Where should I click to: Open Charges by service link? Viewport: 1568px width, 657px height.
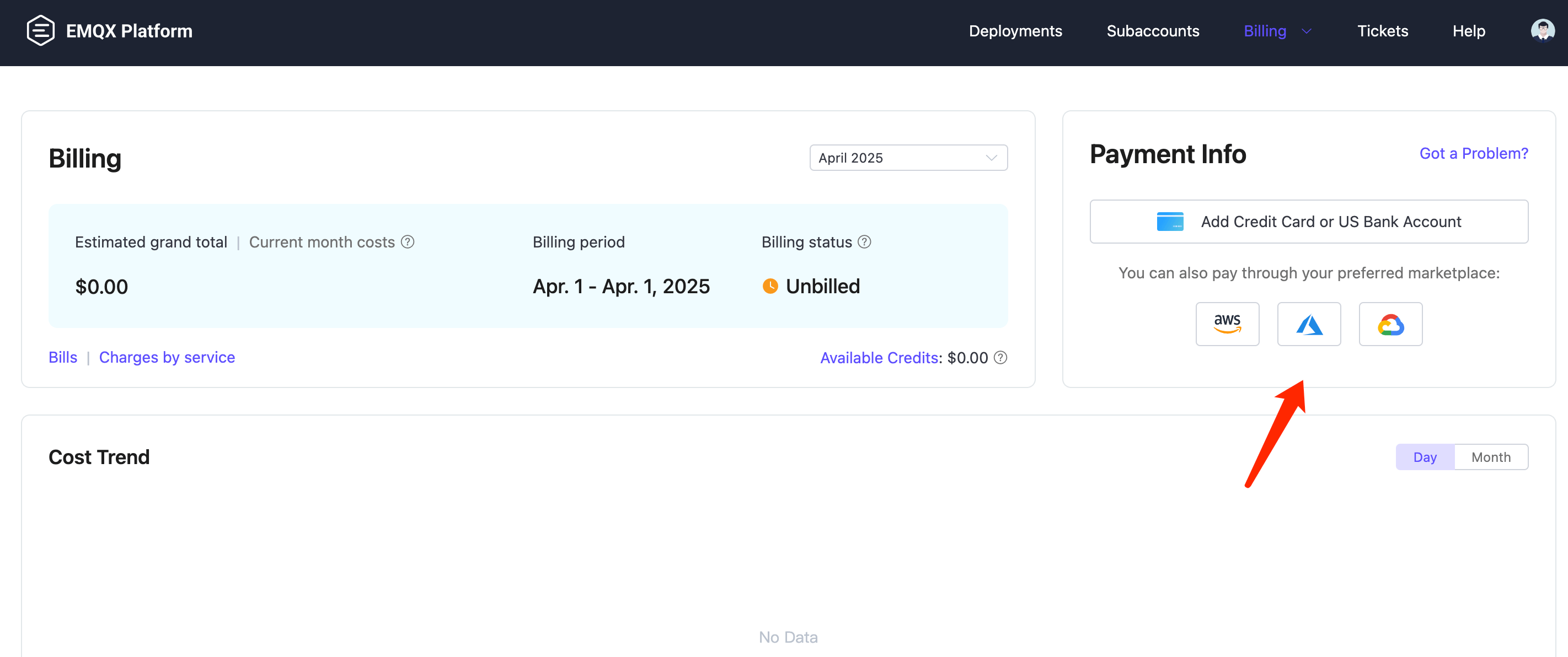pos(167,357)
